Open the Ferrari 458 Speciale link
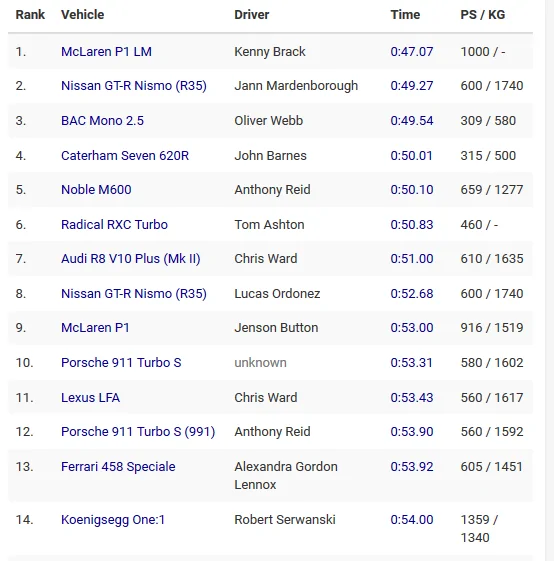554x561 pixels. pyautogui.click(x=118, y=467)
